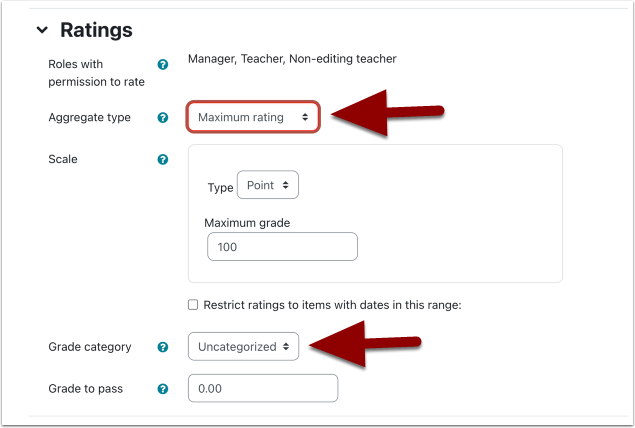The image size is (635, 428).
Task: Click the Ratings section heading text
Action: pos(96,31)
